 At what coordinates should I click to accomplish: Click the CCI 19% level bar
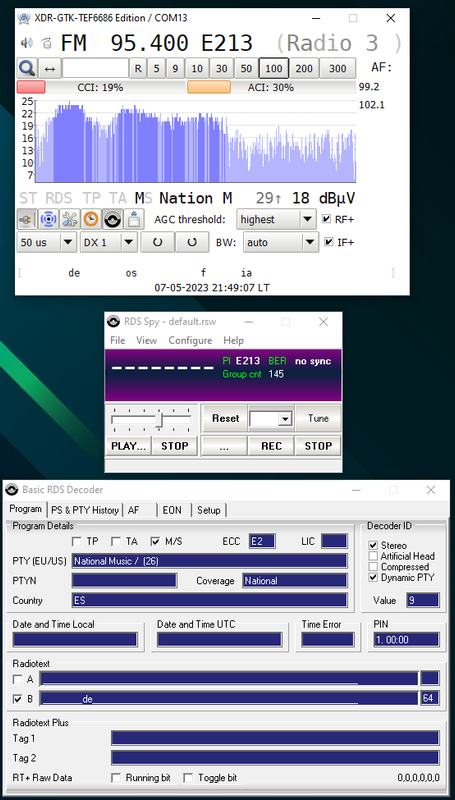coord(100,88)
